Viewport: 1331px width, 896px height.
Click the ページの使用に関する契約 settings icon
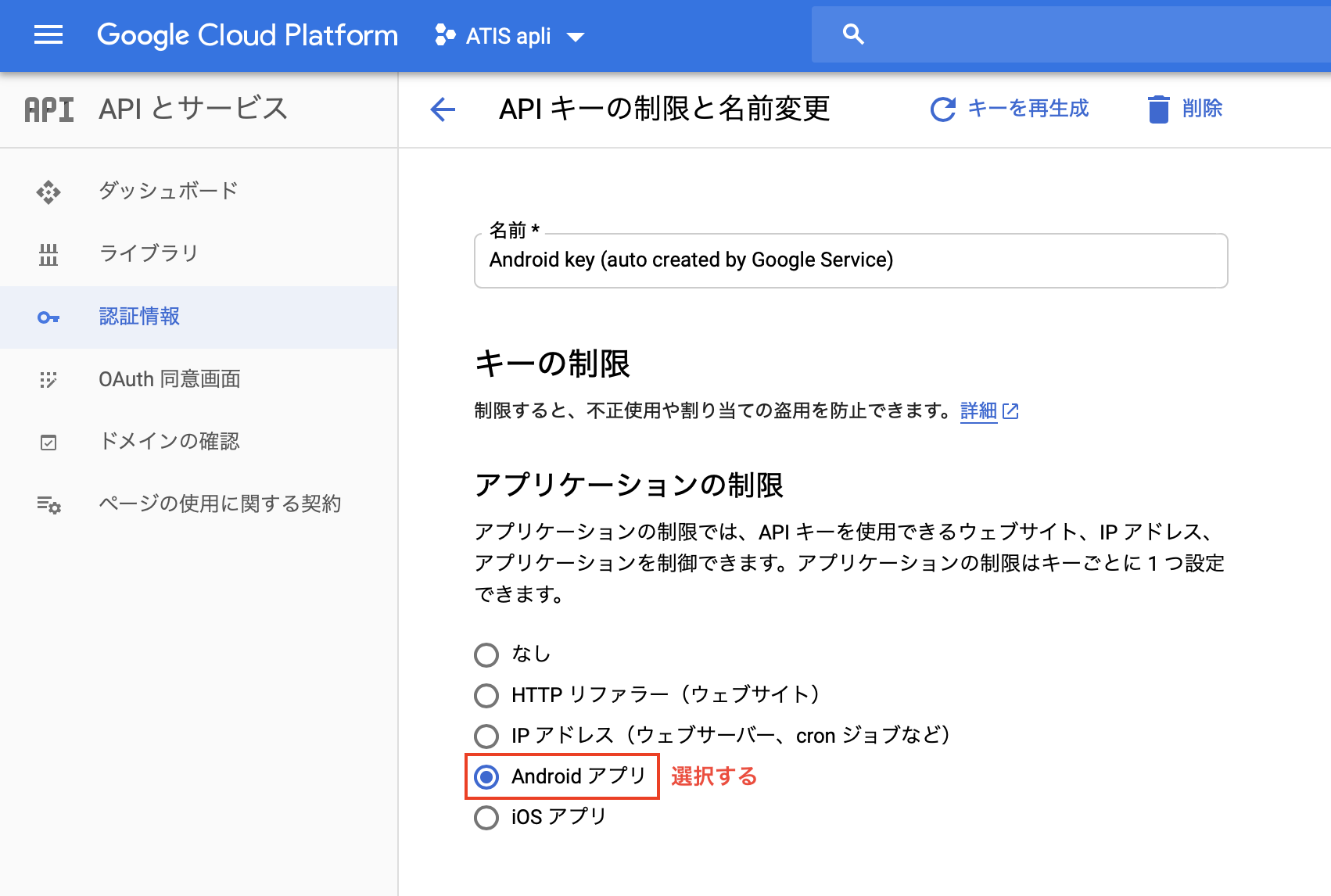48,505
